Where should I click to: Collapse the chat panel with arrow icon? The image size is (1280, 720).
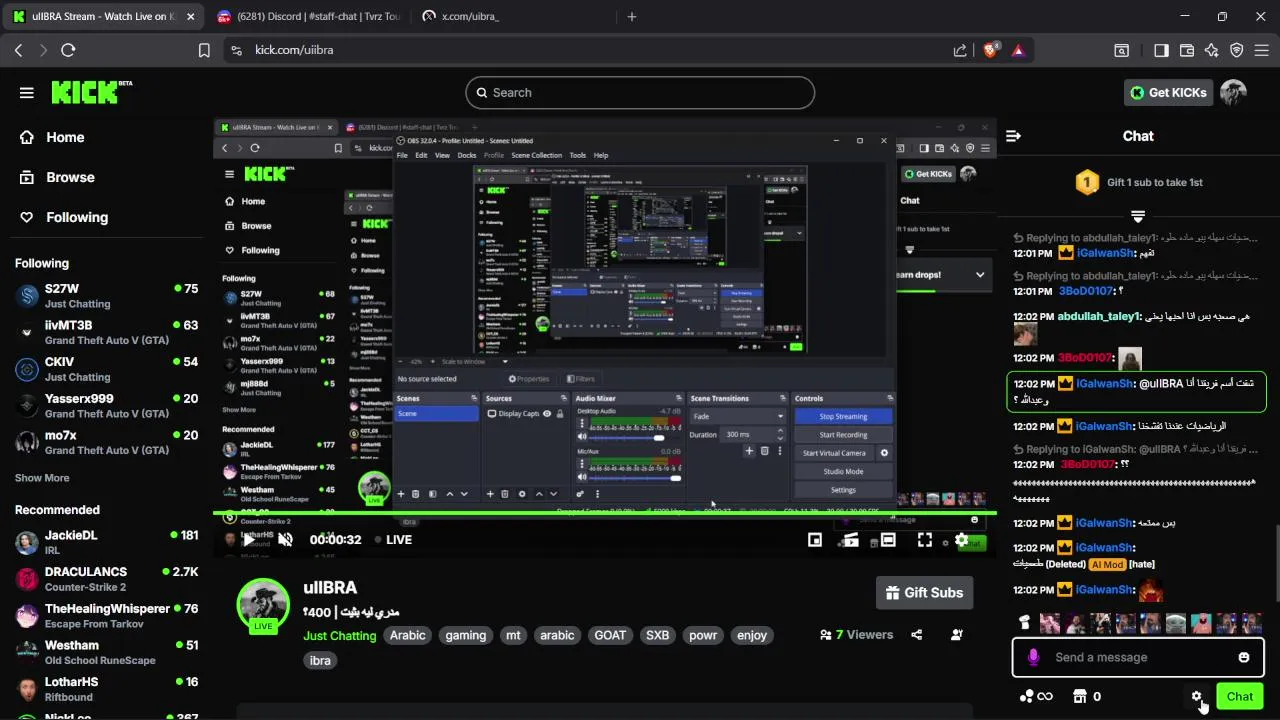(1013, 136)
